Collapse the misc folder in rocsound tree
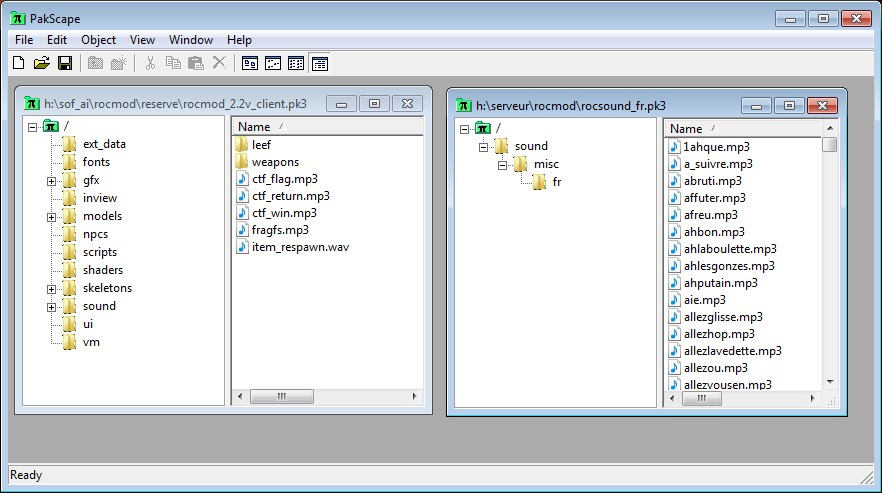This screenshot has width=882, height=493. tap(503, 164)
